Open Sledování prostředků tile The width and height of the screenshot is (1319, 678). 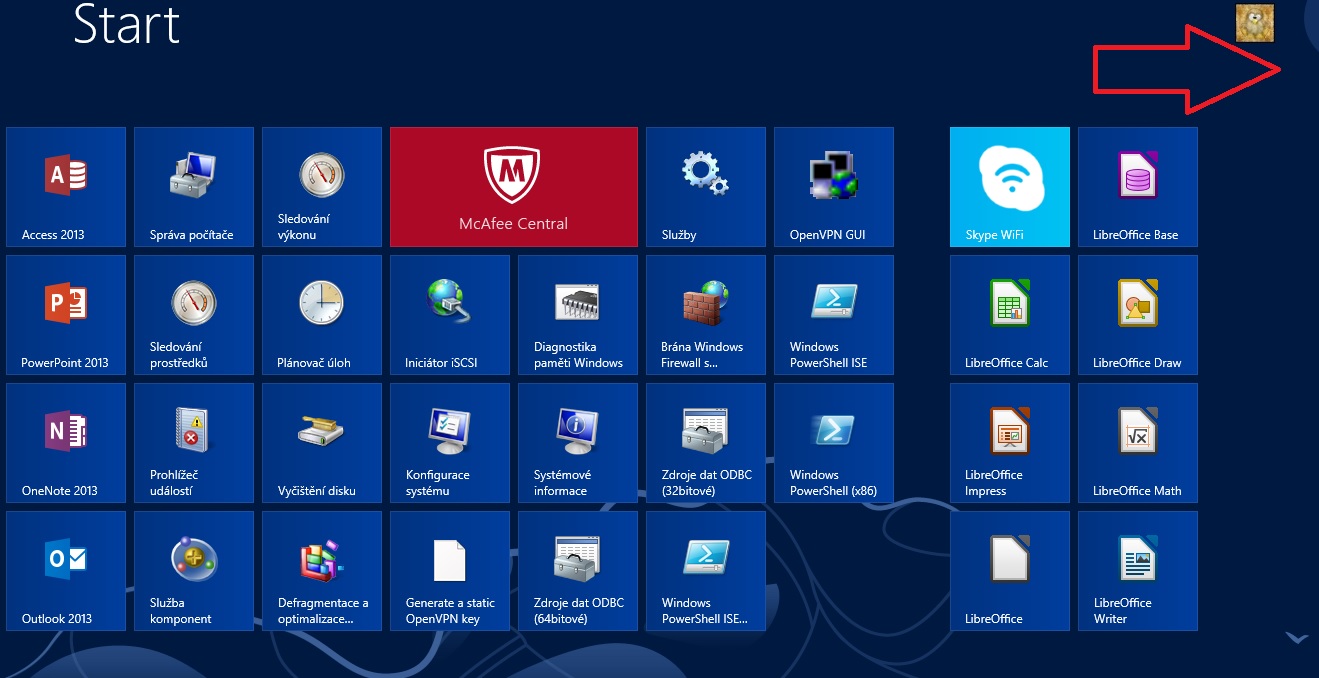click(x=194, y=315)
